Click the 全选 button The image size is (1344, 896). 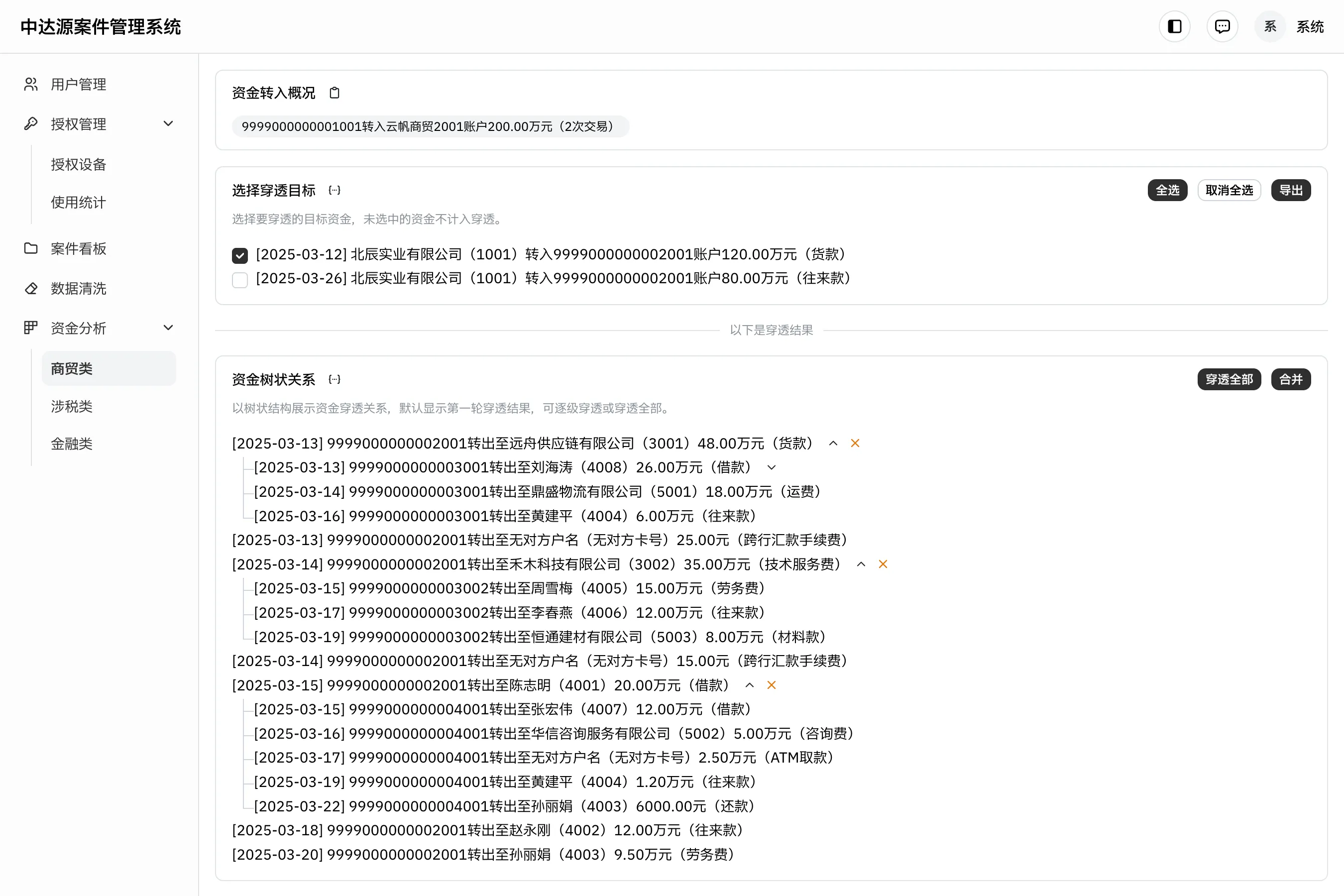(1167, 190)
